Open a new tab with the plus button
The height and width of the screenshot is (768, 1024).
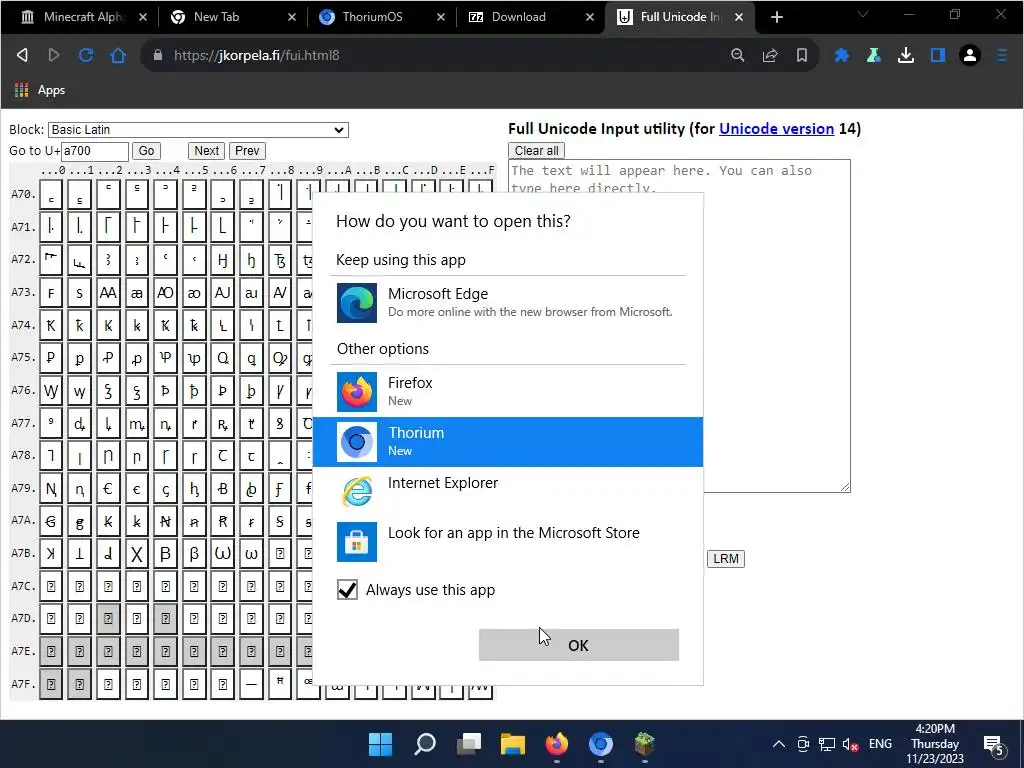(776, 17)
